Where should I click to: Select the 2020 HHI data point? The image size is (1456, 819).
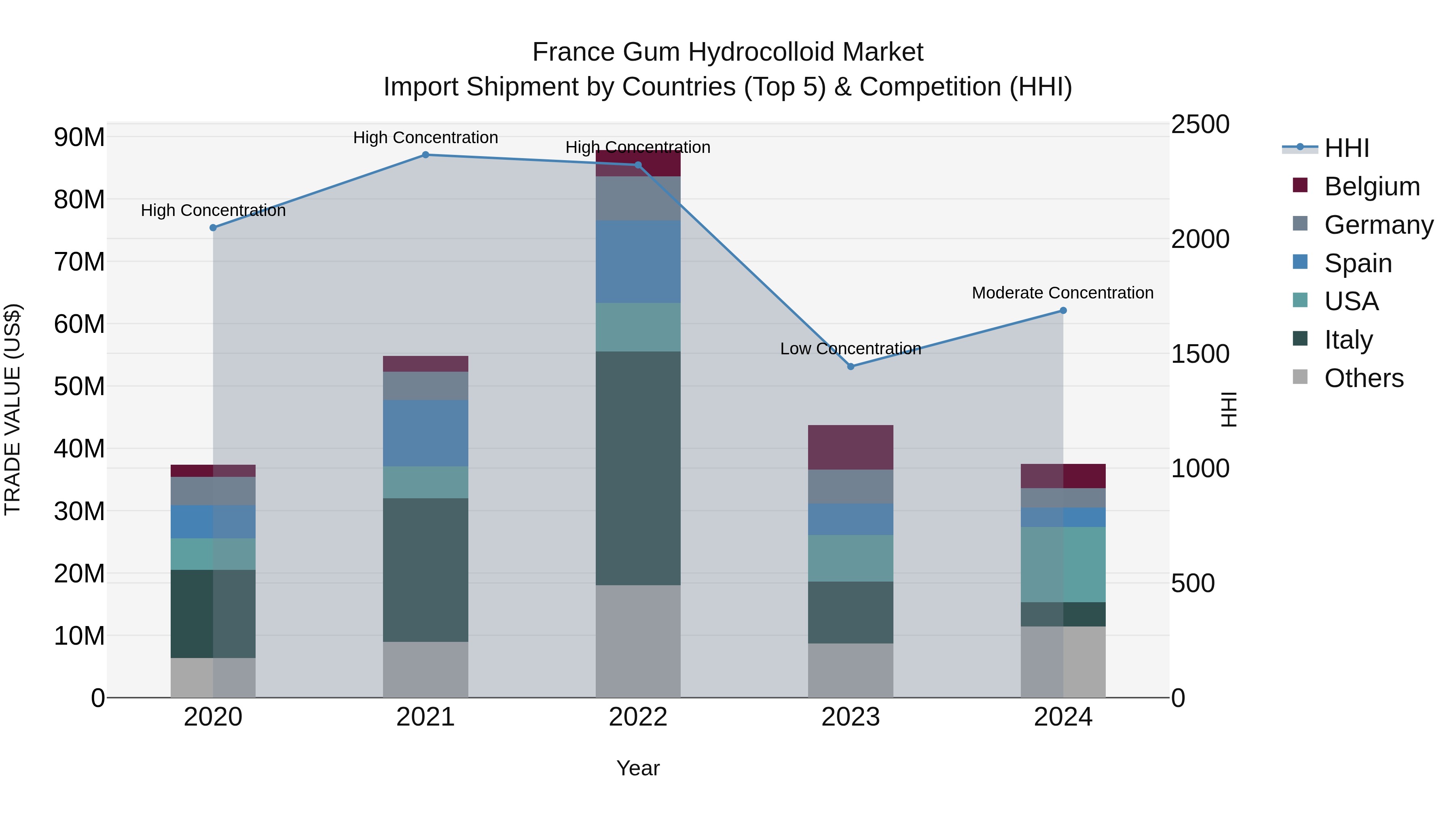(x=213, y=228)
